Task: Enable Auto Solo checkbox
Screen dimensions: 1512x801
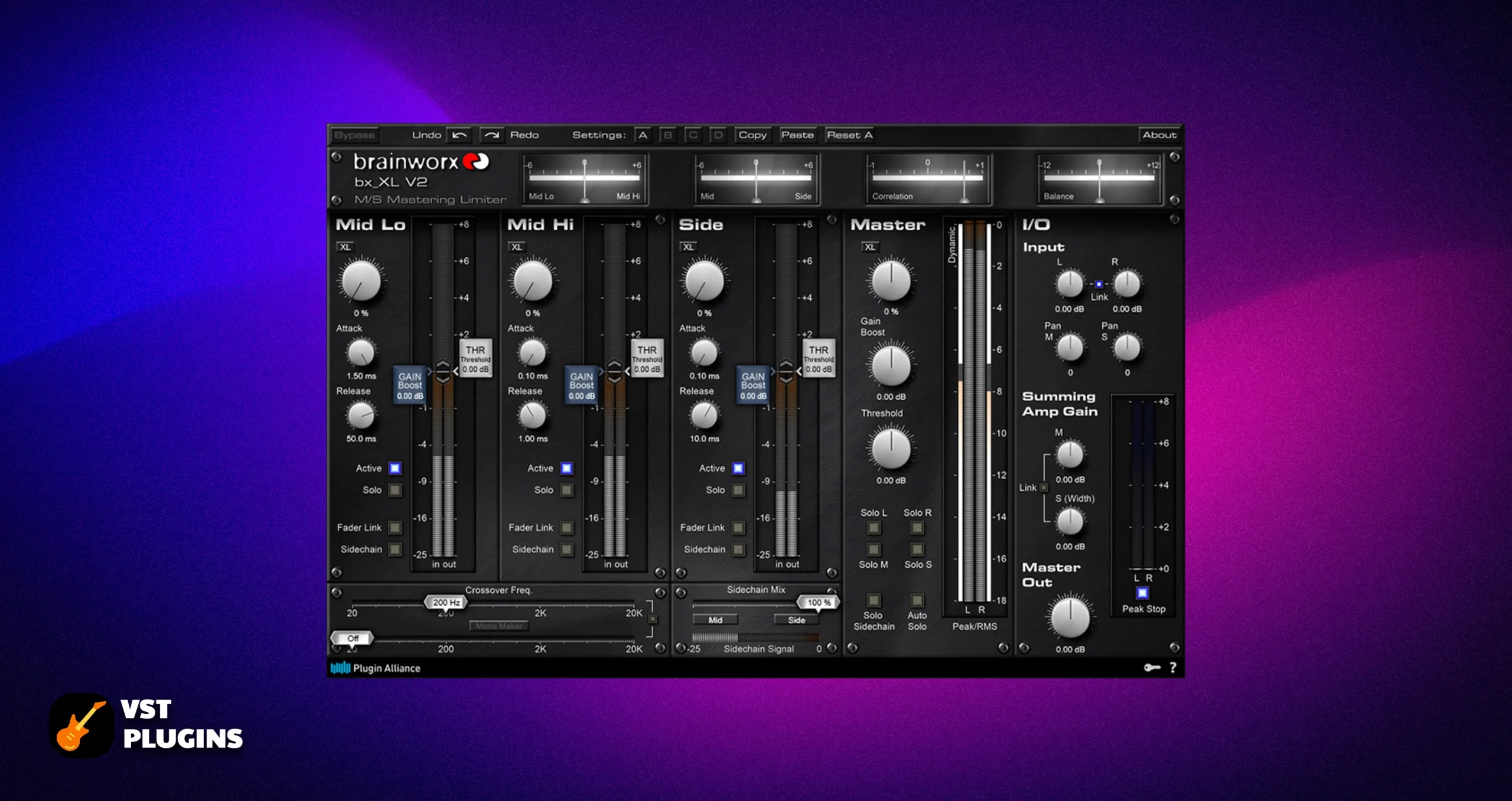Action: [x=917, y=600]
